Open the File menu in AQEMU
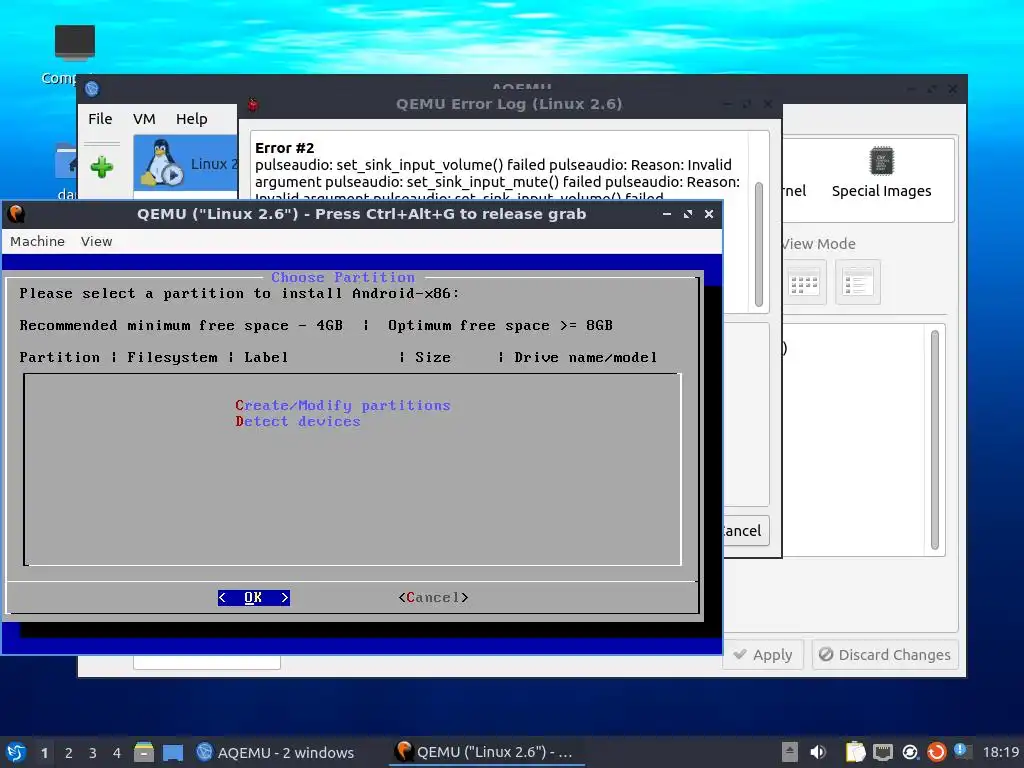Viewport: 1024px width, 768px height. [x=100, y=119]
